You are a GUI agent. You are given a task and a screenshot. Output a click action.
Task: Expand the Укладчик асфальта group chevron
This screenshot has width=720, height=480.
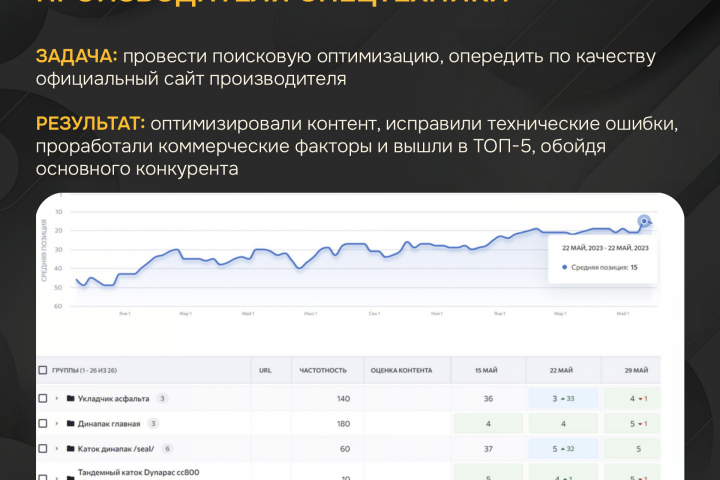tap(57, 398)
